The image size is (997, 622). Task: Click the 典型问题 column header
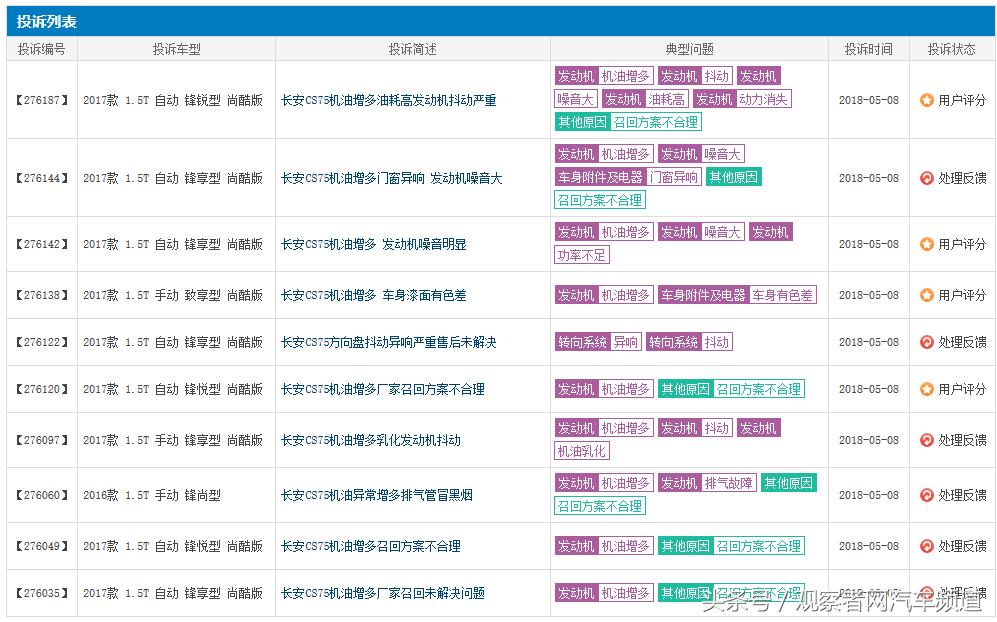click(689, 49)
